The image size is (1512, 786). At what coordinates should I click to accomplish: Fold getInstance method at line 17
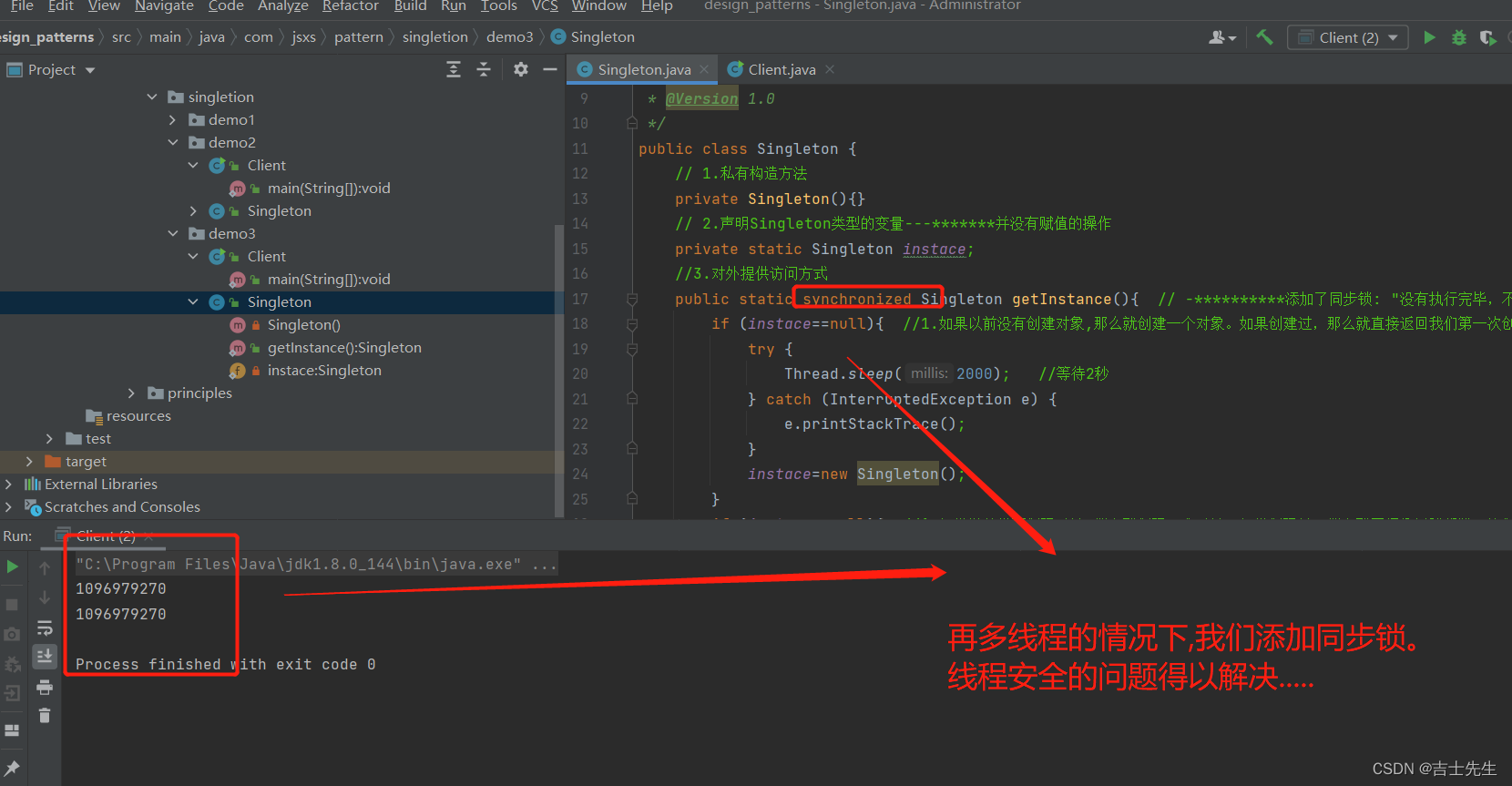tap(632, 299)
